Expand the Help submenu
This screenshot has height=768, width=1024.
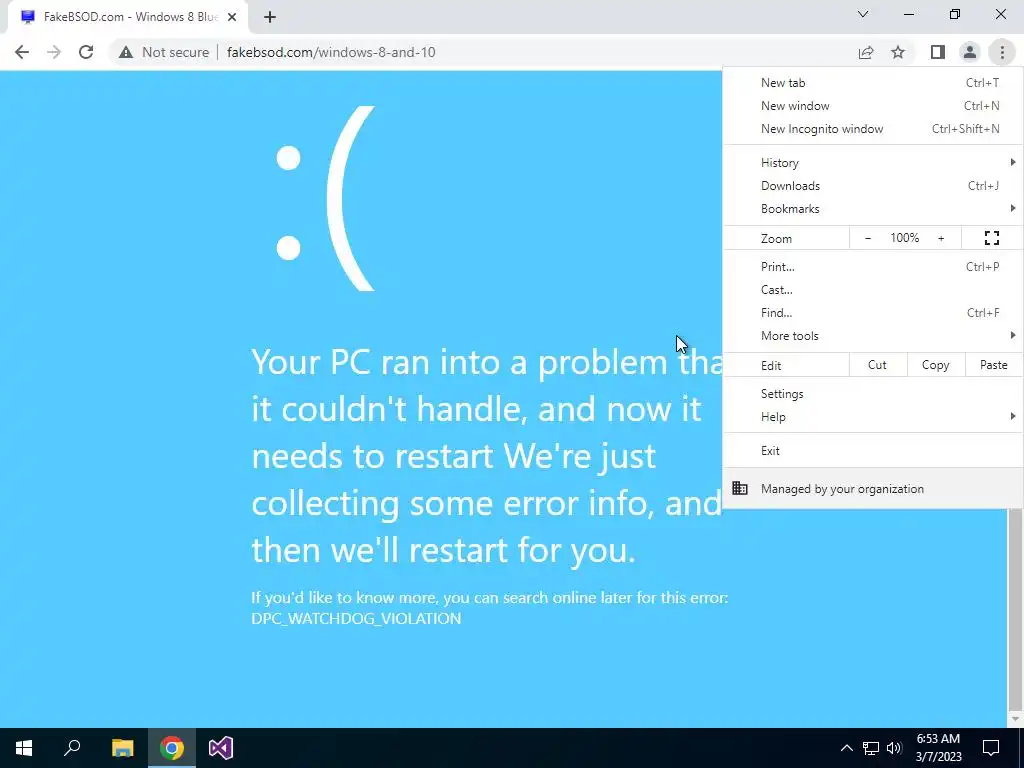pyautogui.click(x=873, y=417)
